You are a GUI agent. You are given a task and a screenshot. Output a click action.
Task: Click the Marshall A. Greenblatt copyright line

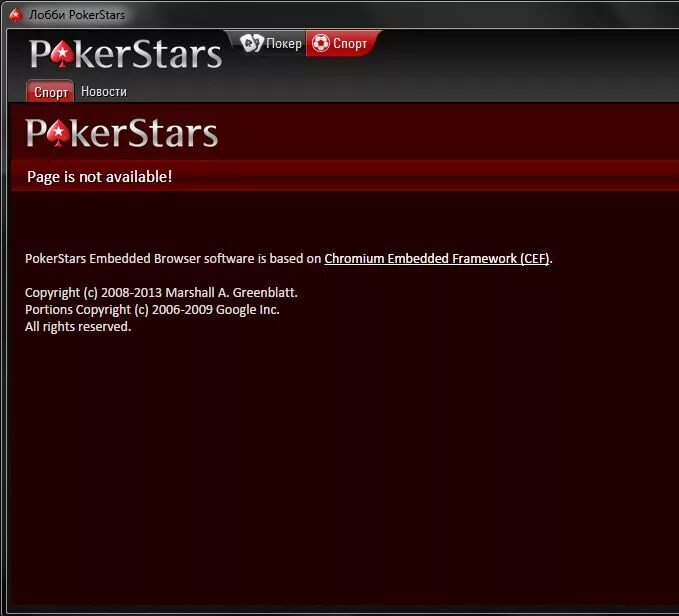point(161,293)
